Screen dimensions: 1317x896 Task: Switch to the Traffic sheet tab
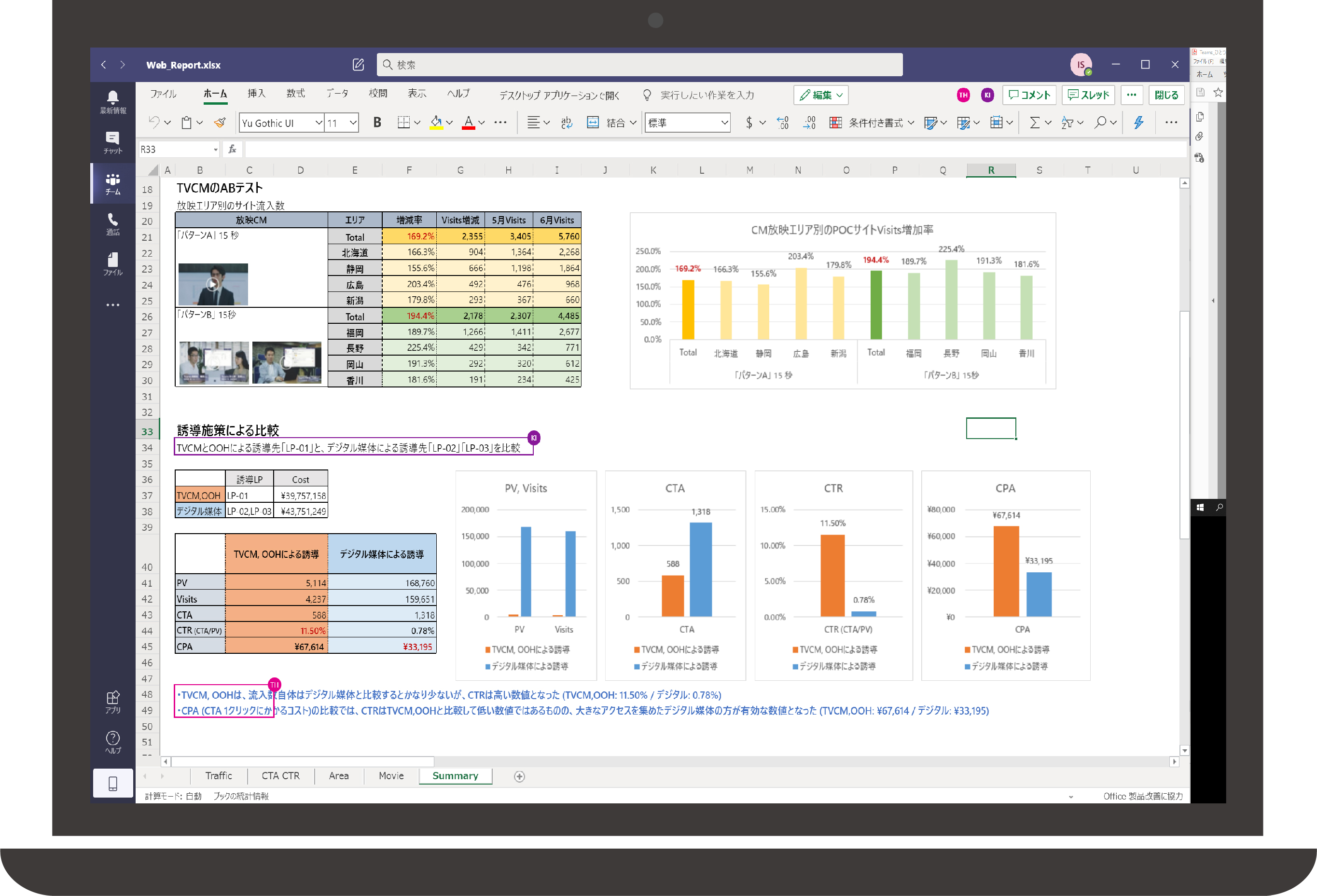pyautogui.click(x=218, y=776)
